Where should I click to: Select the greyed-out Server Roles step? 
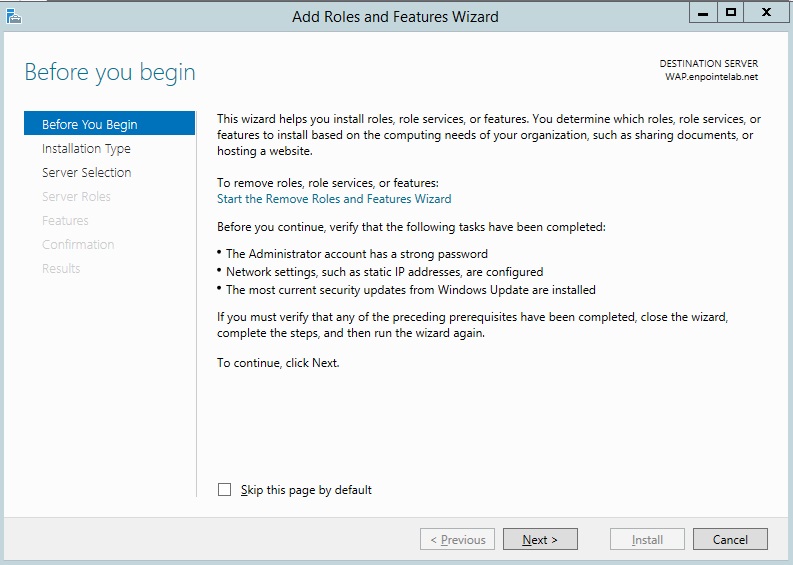coord(76,197)
